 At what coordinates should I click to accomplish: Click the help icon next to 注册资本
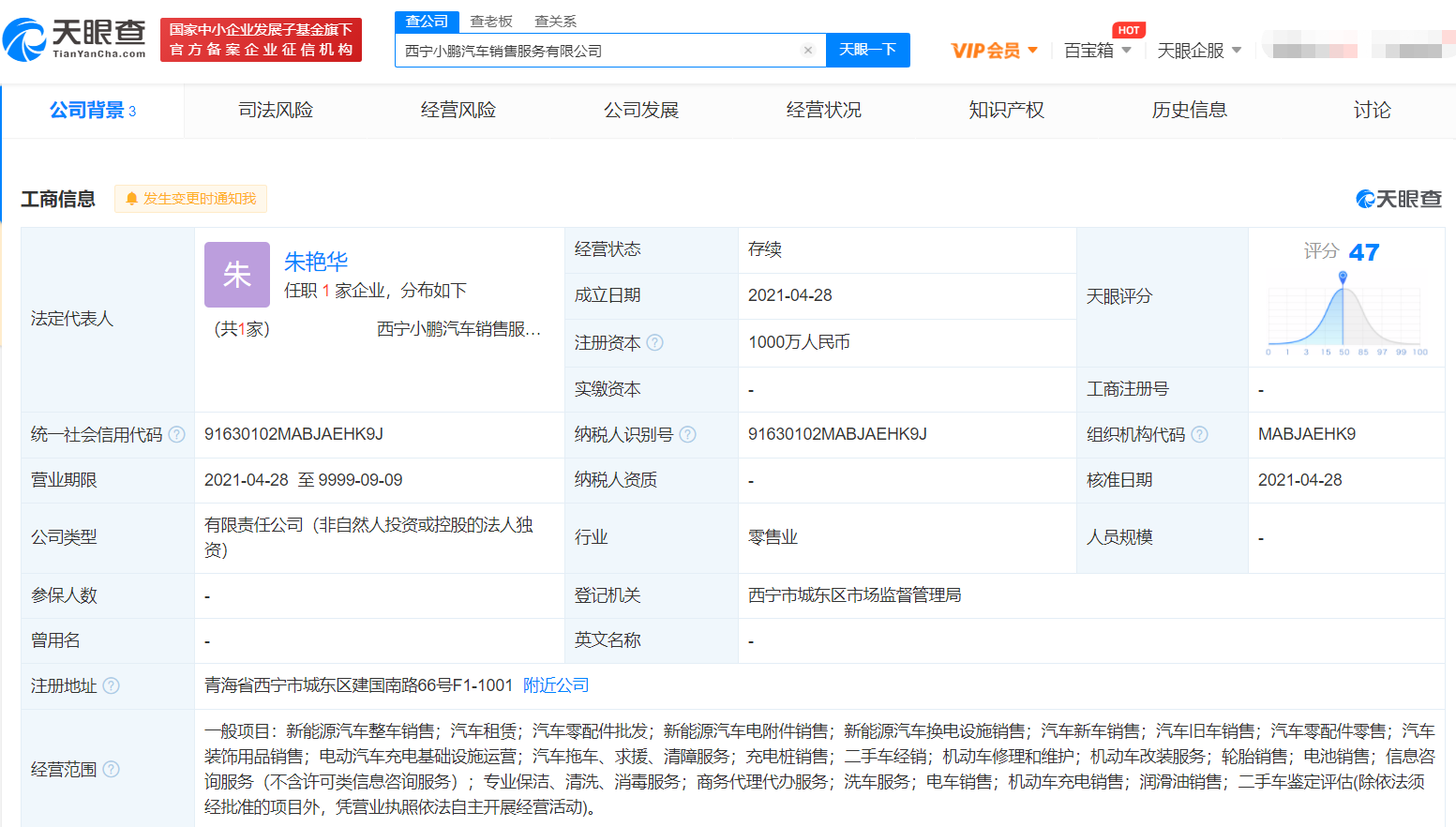click(x=655, y=343)
